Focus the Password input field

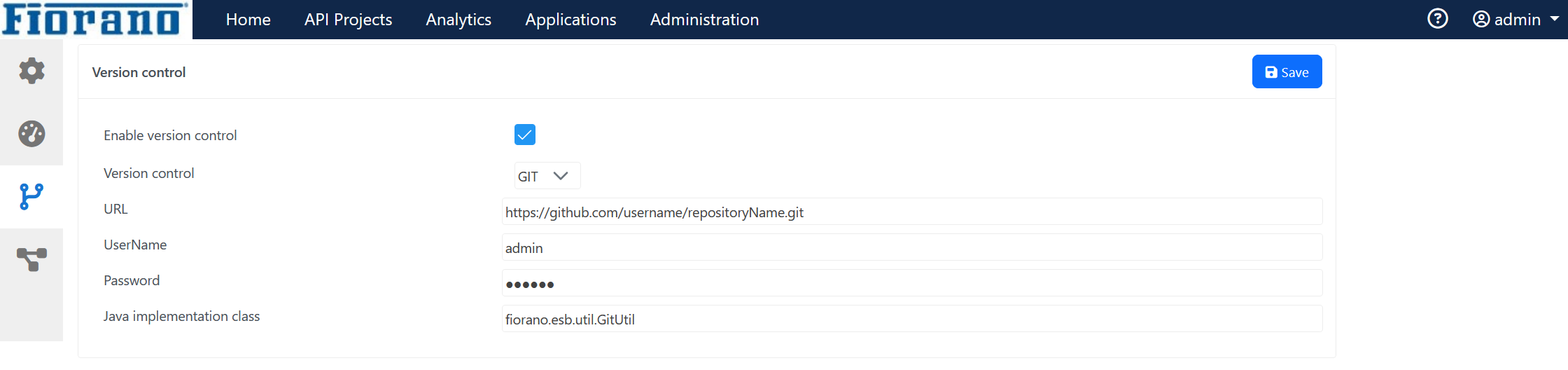[912, 283]
